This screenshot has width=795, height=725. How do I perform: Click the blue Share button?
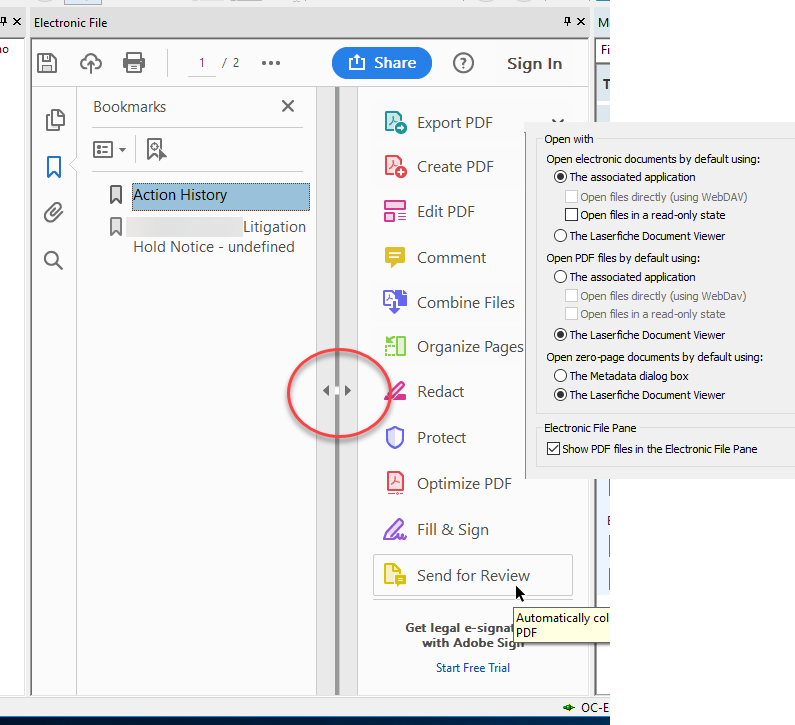(x=382, y=63)
